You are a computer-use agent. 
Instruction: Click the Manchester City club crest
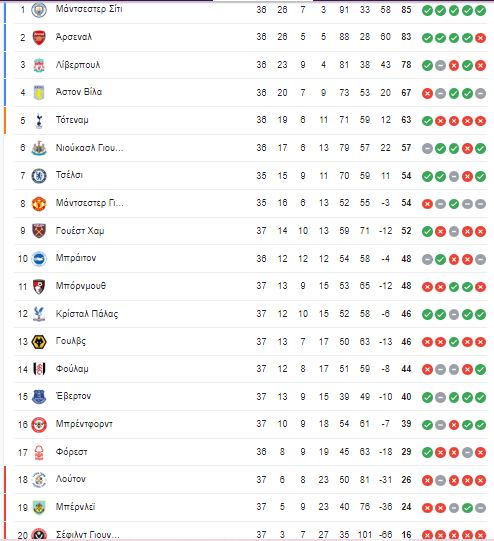coord(39,10)
